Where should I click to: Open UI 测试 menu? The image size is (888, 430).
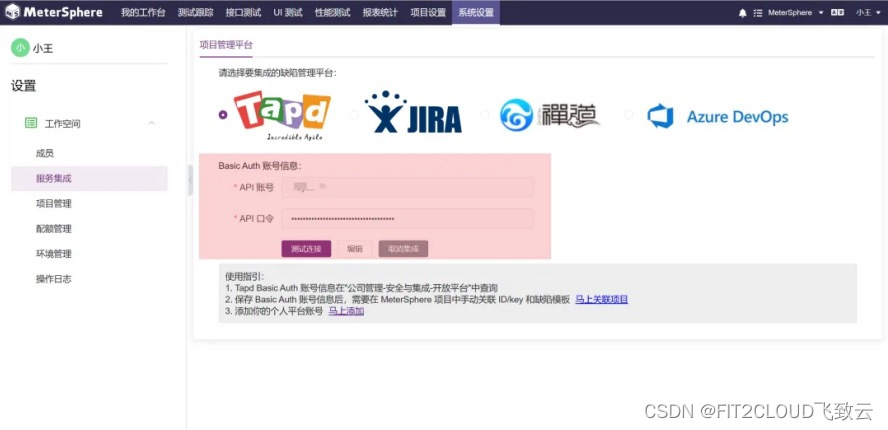288,12
